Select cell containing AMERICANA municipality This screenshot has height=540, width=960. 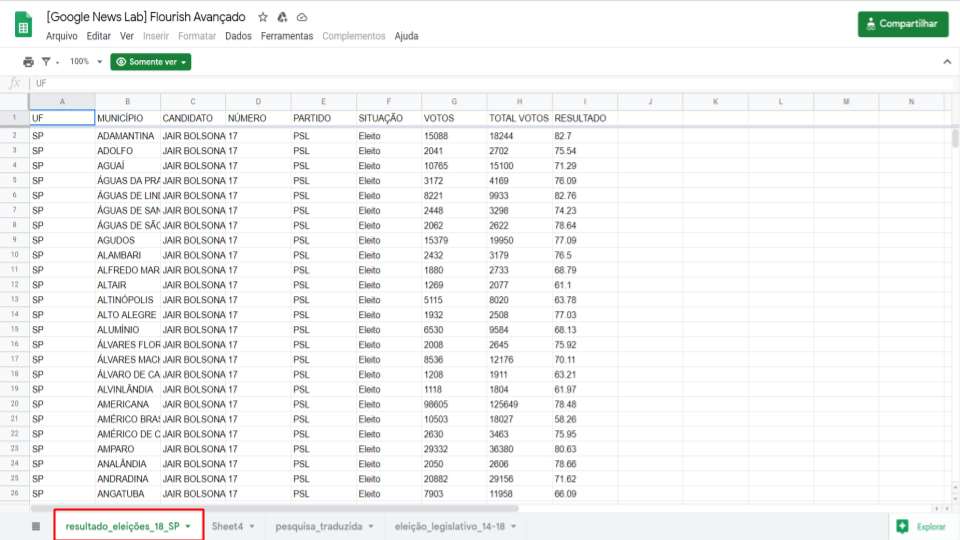coord(127,404)
